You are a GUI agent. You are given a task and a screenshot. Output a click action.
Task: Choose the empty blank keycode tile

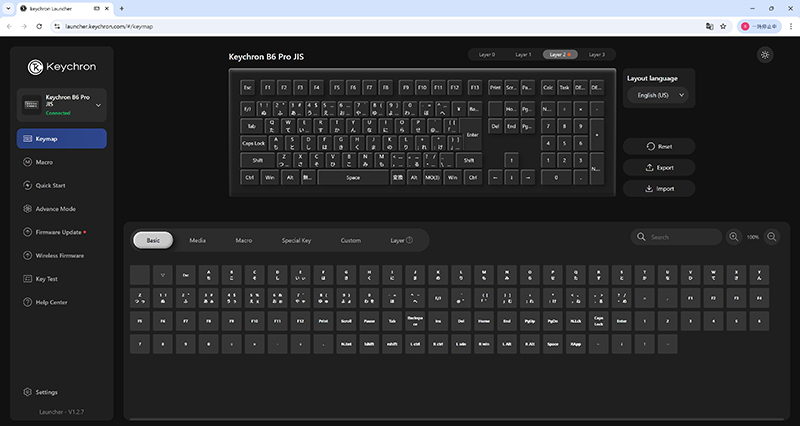tap(140, 275)
